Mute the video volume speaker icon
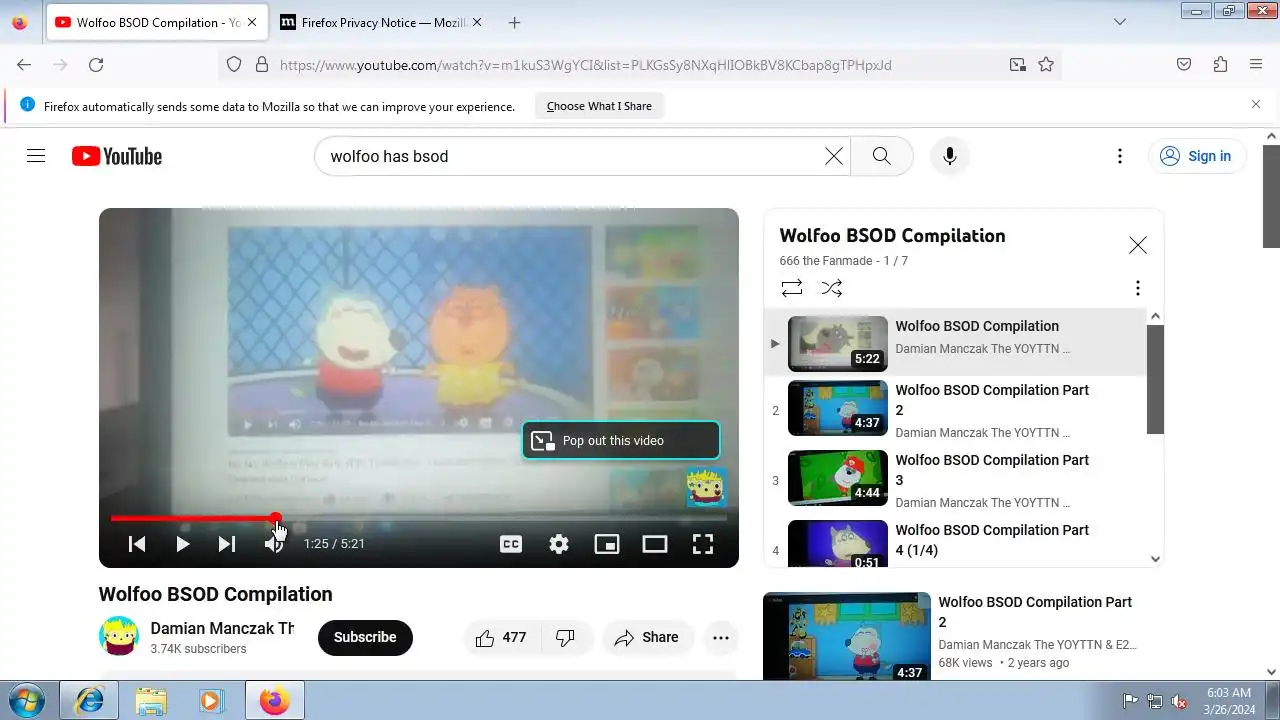1280x720 pixels. tap(272, 544)
